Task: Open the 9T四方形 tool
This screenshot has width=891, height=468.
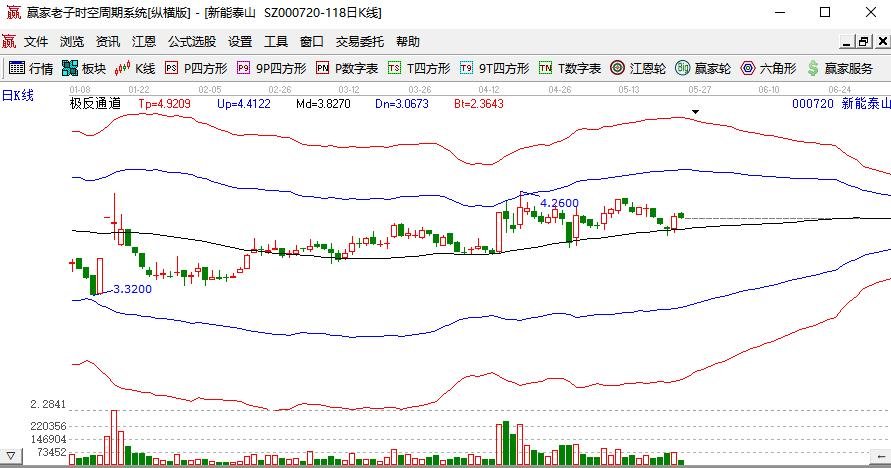Action: coord(494,69)
